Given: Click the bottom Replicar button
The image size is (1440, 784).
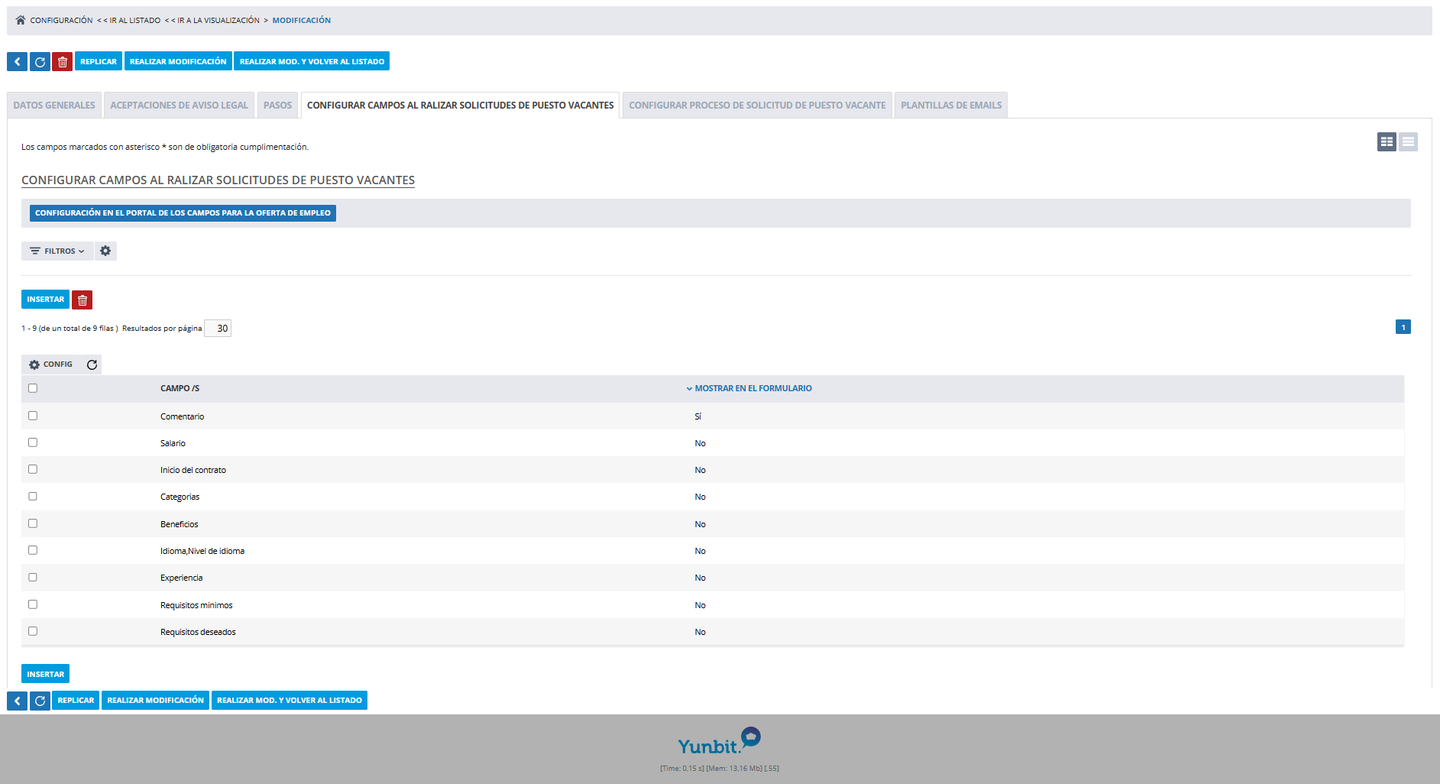Looking at the screenshot, I should coord(76,700).
